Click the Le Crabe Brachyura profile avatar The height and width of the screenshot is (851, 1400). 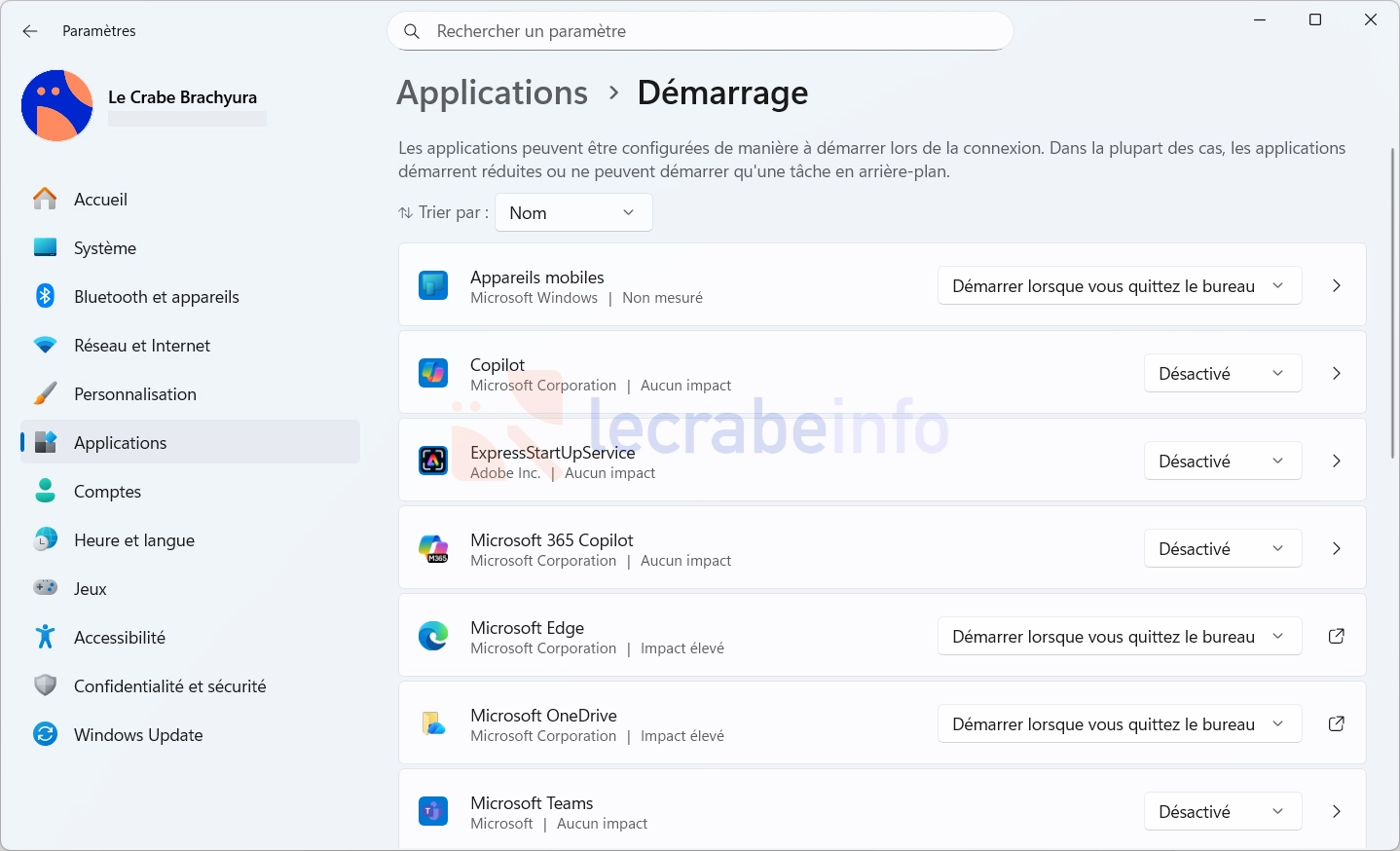pyautogui.click(x=57, y=105)
